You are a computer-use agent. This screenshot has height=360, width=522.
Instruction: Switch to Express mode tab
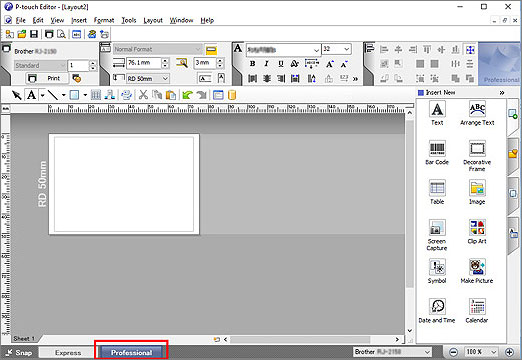click(x=68, y=353)
